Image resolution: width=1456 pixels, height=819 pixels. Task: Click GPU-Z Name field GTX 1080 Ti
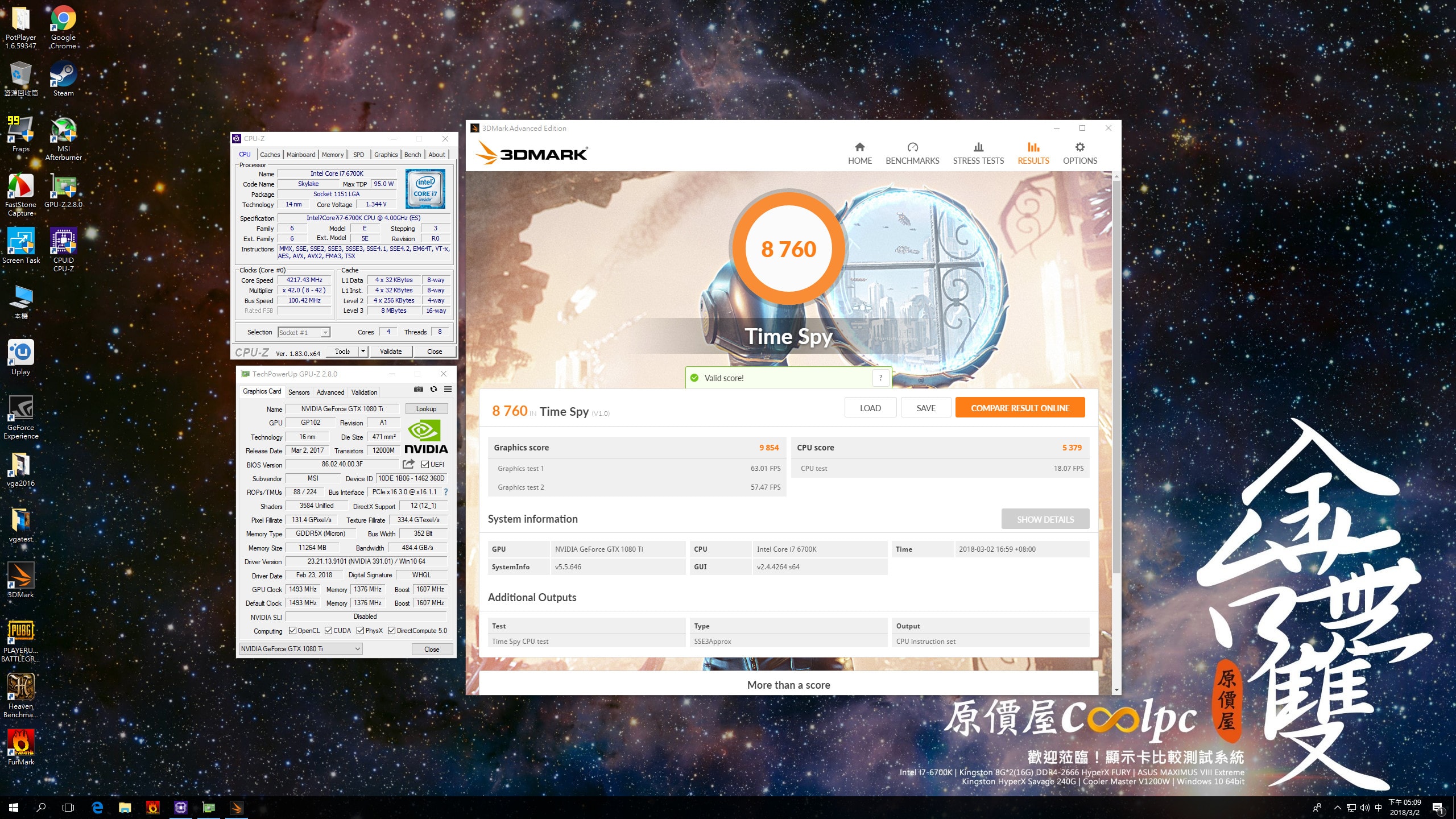click(x=342, y=409)
